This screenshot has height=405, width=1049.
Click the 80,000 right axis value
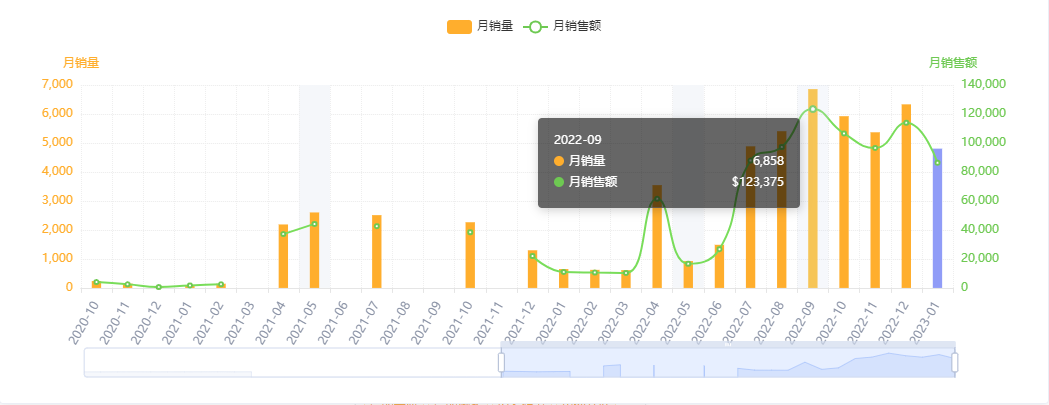[x=981, y=171]
